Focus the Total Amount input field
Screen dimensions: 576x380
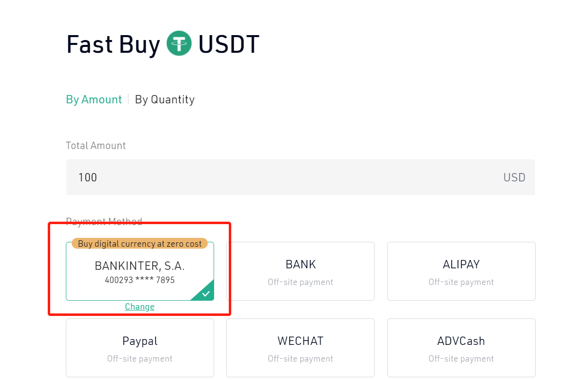(x=300, y=177)
